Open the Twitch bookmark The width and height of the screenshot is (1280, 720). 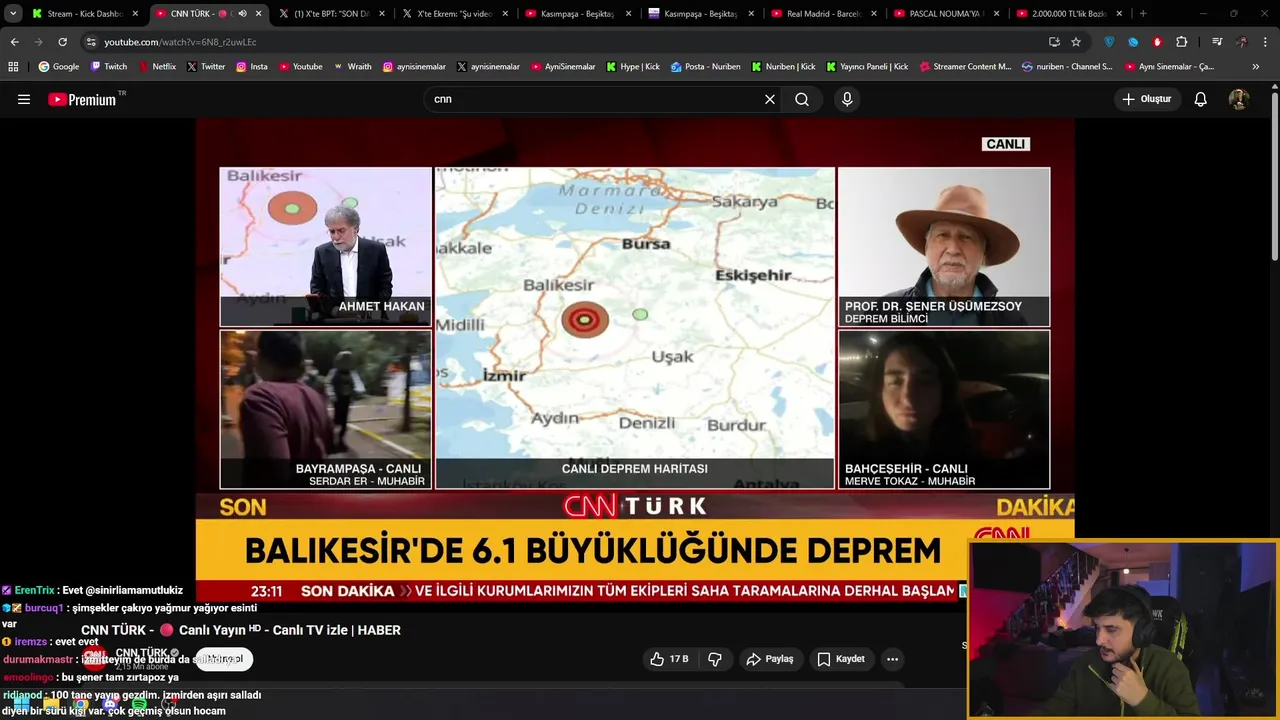[x=109, y=67]
